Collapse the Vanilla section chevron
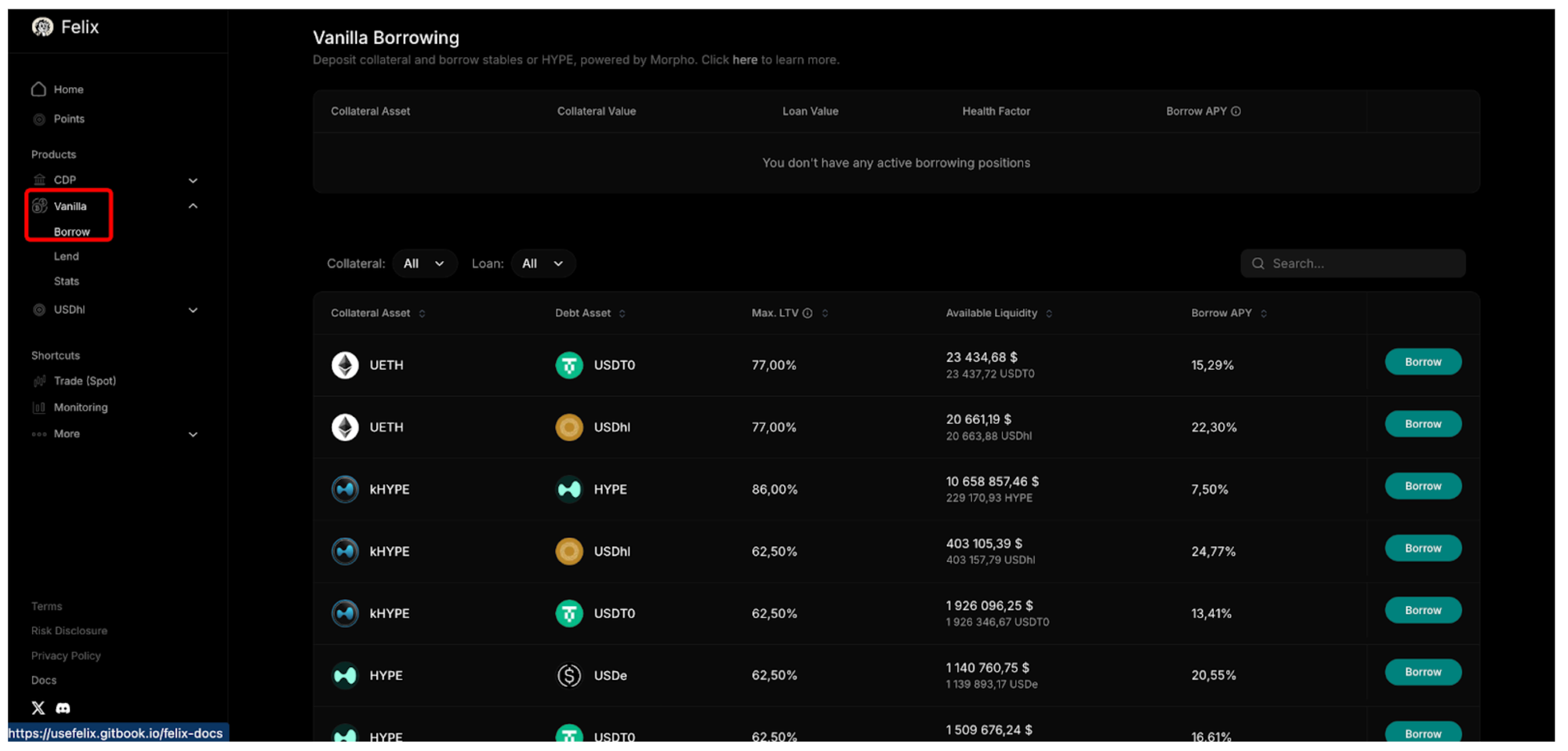1568x751 pixels. [x=193, y=206]
